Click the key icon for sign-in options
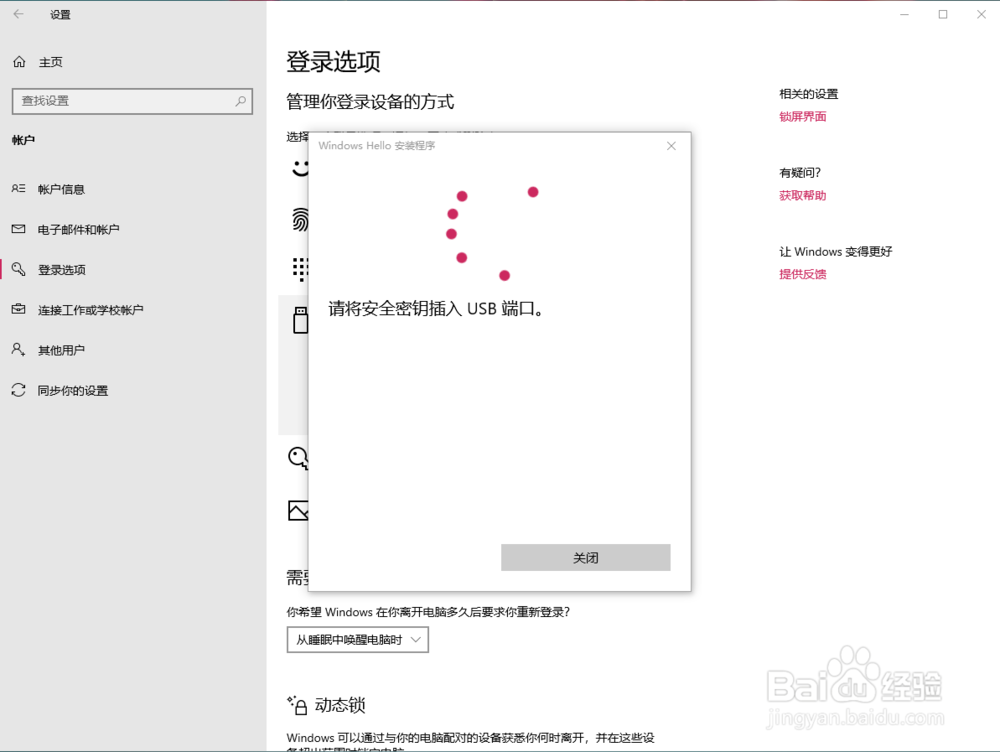The image size is (1000, 752). coord(18,269)
